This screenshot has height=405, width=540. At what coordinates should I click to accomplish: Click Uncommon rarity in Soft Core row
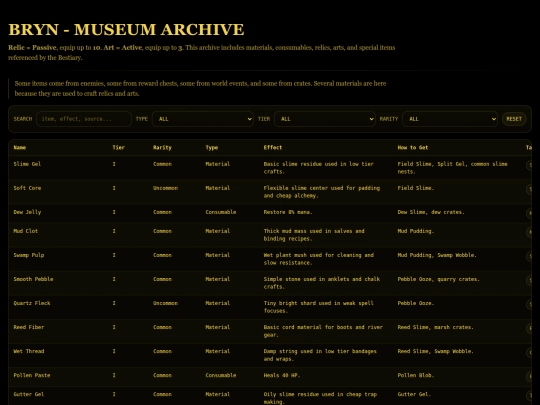click(165, 188)
